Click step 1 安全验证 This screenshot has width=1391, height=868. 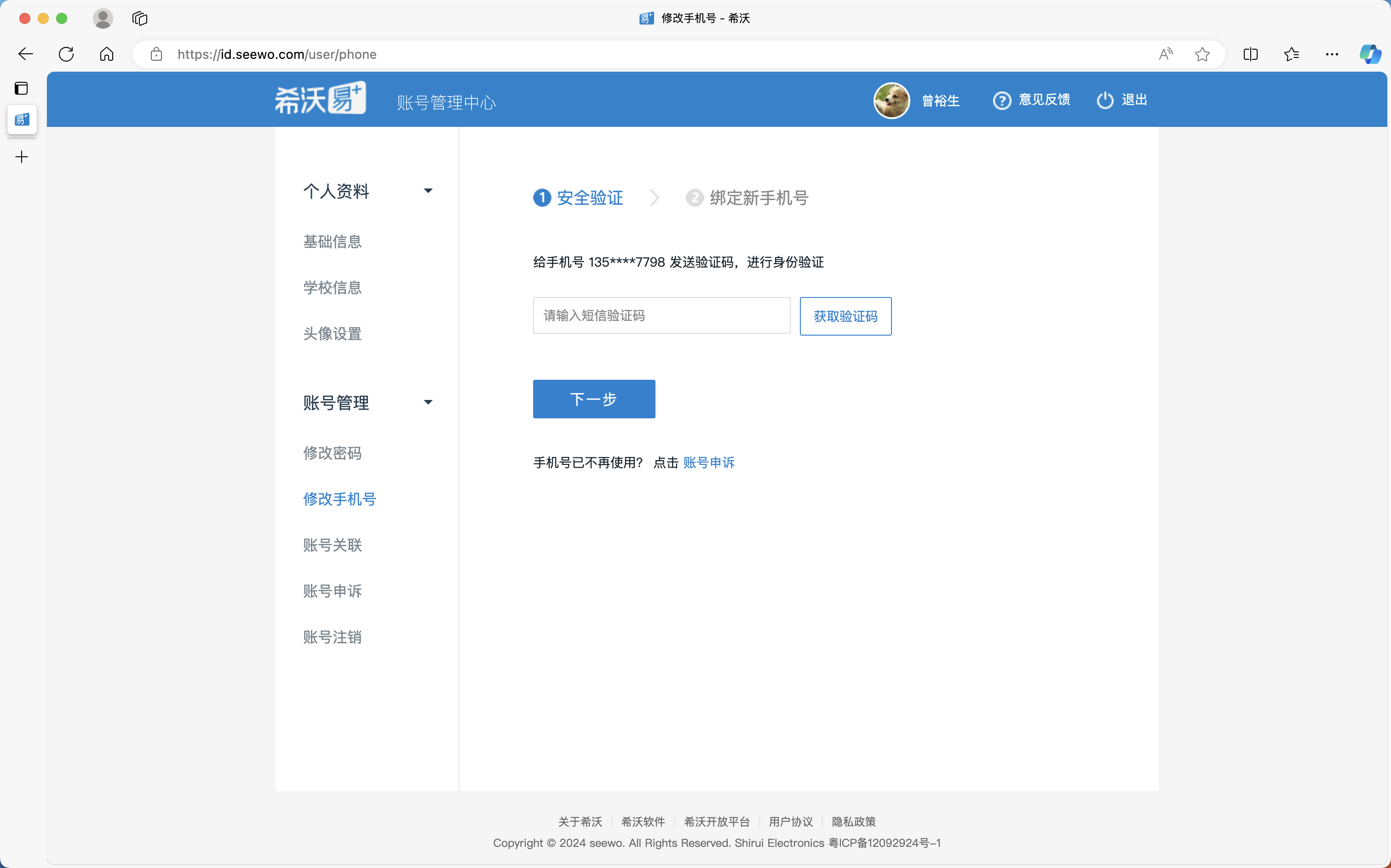tap(578, 198)
